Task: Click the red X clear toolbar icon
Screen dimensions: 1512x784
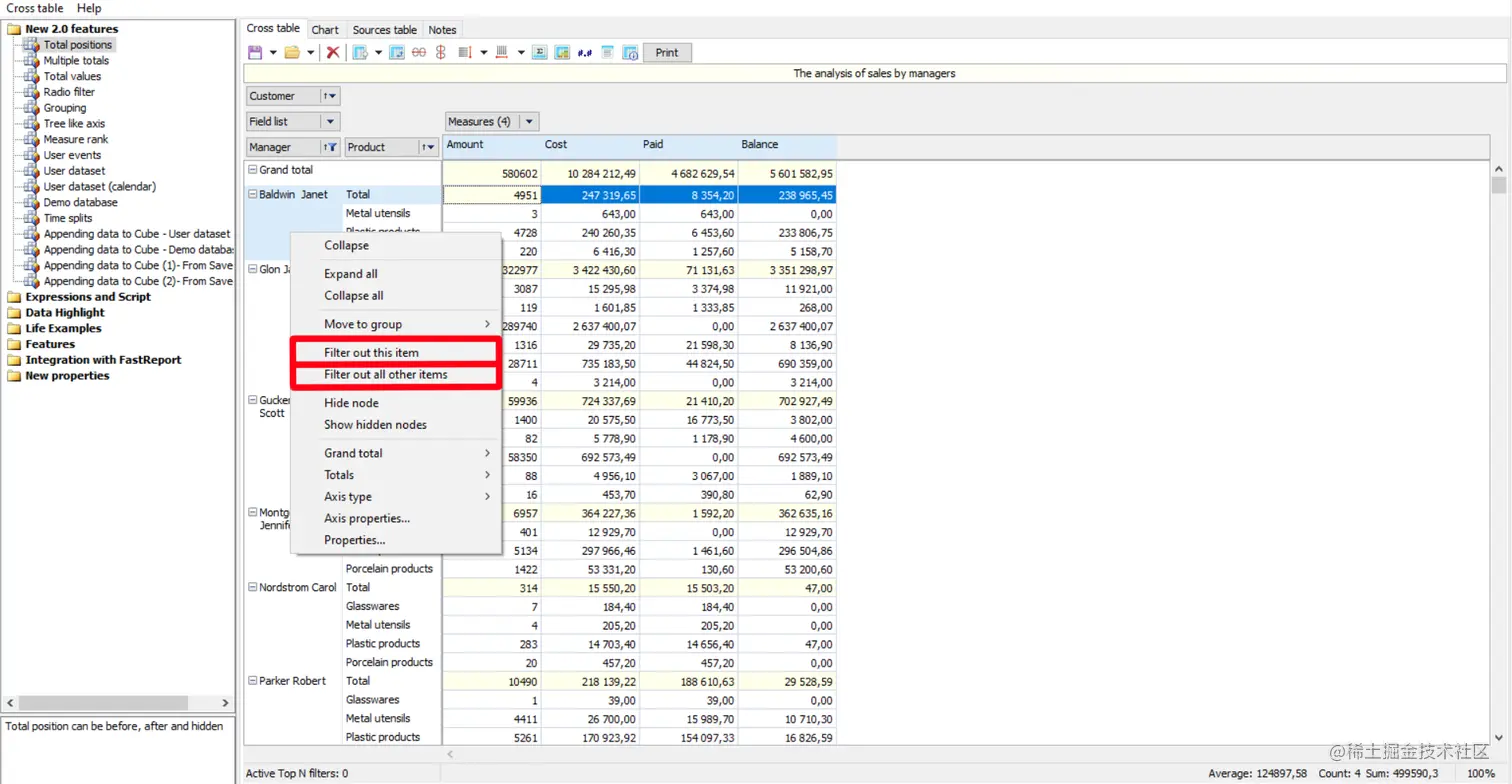Action: [x=333, y=53]
